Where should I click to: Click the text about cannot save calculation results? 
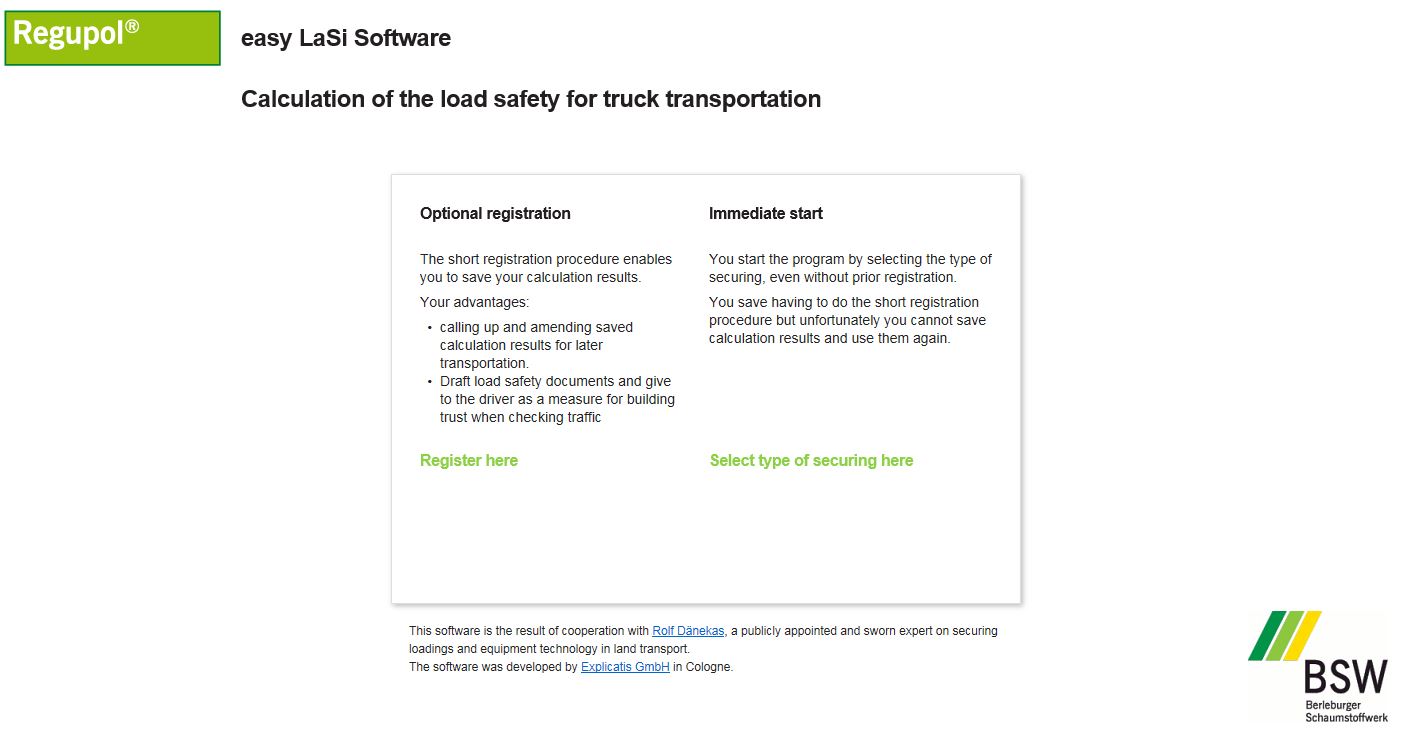(847, 320)
